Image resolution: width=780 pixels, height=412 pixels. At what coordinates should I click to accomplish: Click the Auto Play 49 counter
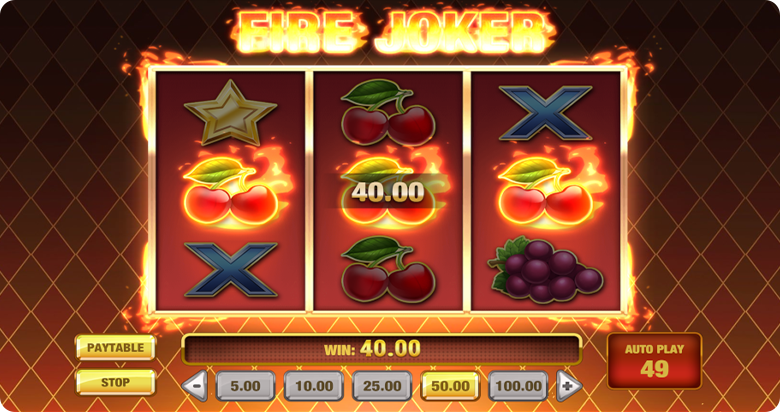tap(654, 361)
